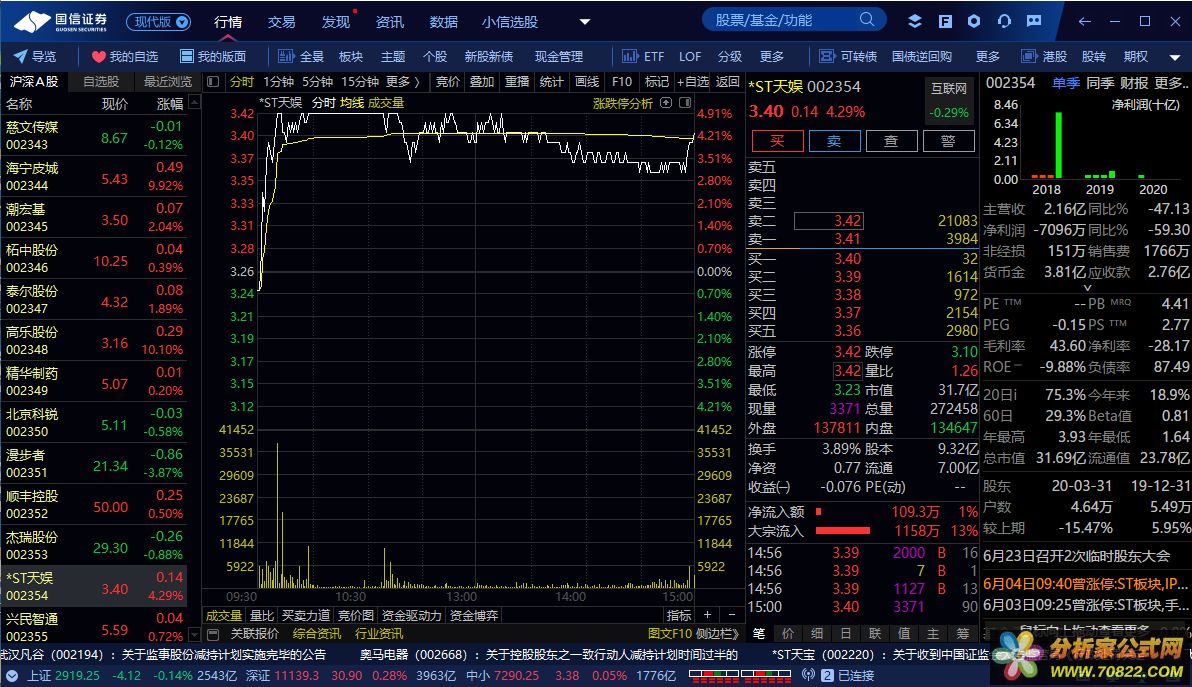Click the plus zoom button beside 指标
Screen dimensions: 1192x687
coord(707,615)
